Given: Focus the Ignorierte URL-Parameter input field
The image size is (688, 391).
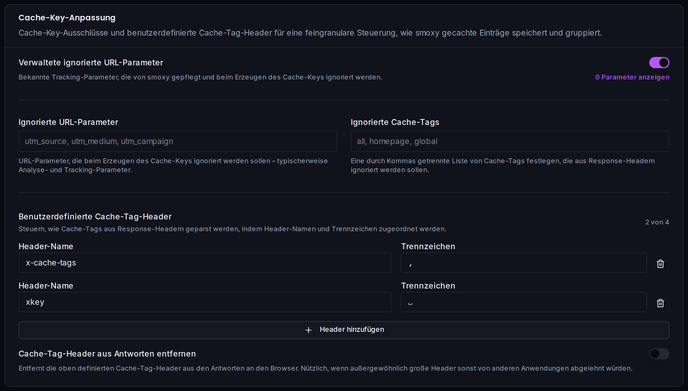Looking at the screenshot, I should tap(178, 141).
